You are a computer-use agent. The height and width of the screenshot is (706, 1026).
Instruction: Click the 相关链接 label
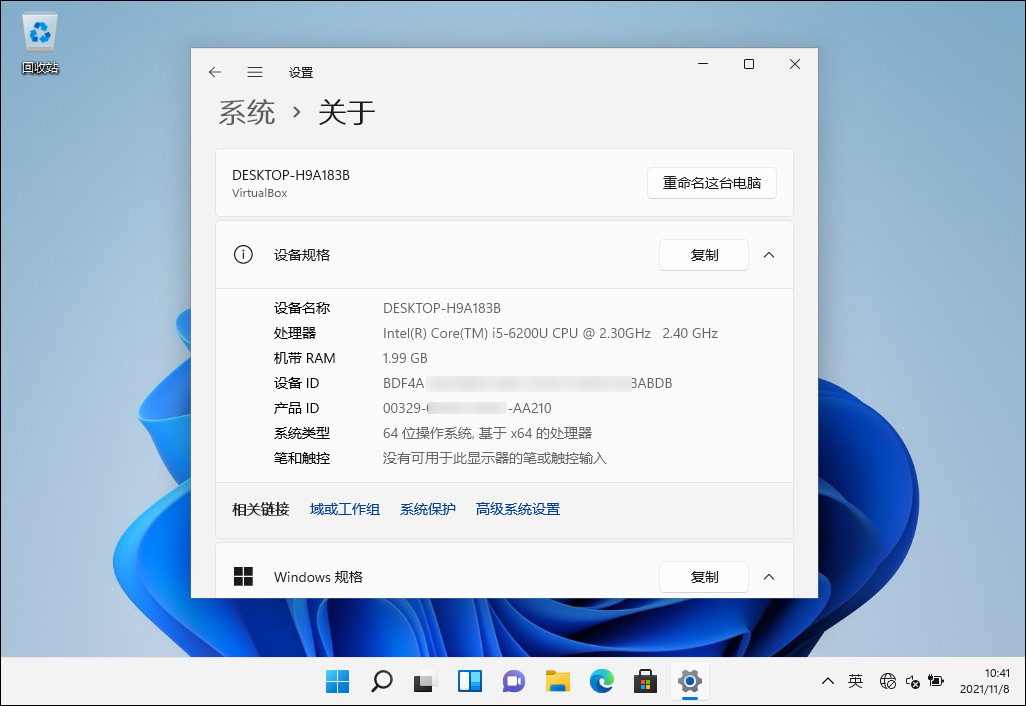pos(260,509)
